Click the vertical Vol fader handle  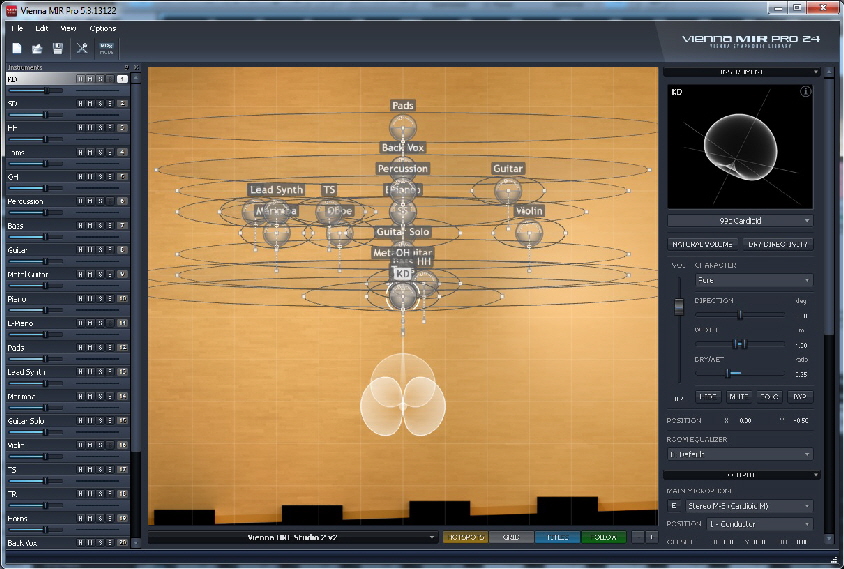[x=679, y=306]
